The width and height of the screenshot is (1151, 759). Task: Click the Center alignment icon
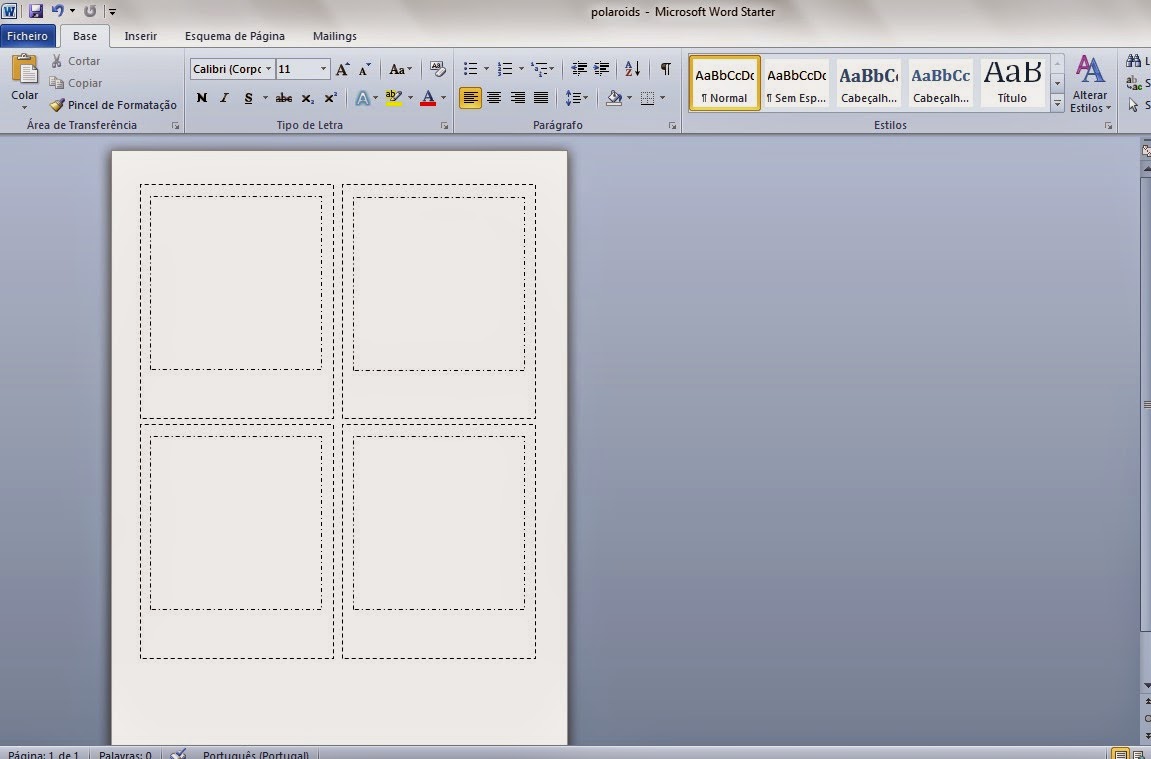click(494, 98)
